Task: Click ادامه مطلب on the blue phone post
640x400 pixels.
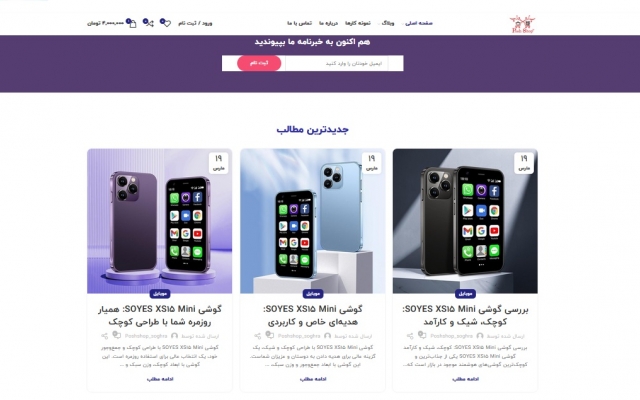Action: pyautogui.click(x=313, y=379)
